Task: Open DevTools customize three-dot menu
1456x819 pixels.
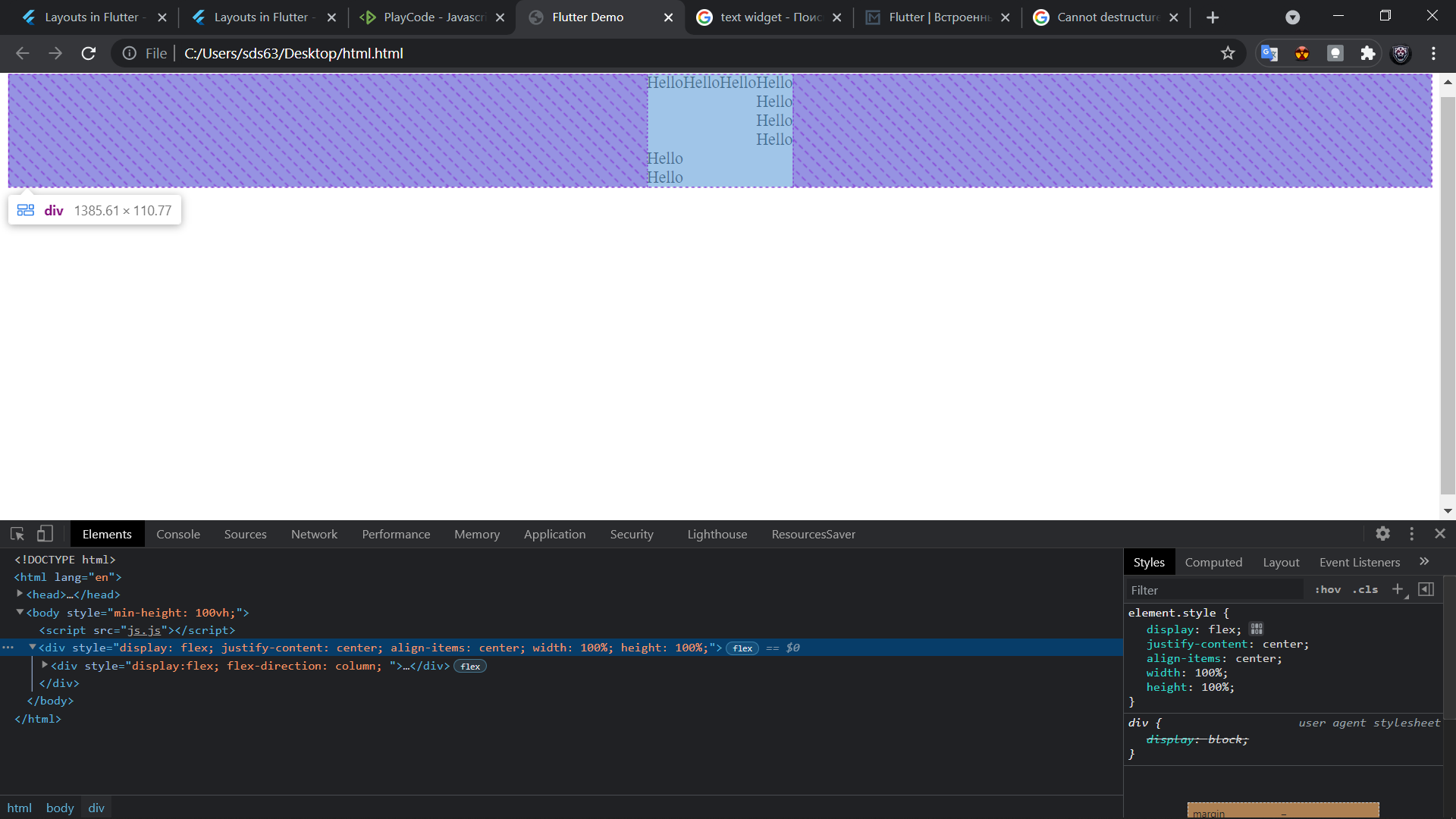Action: [1412, 534]
